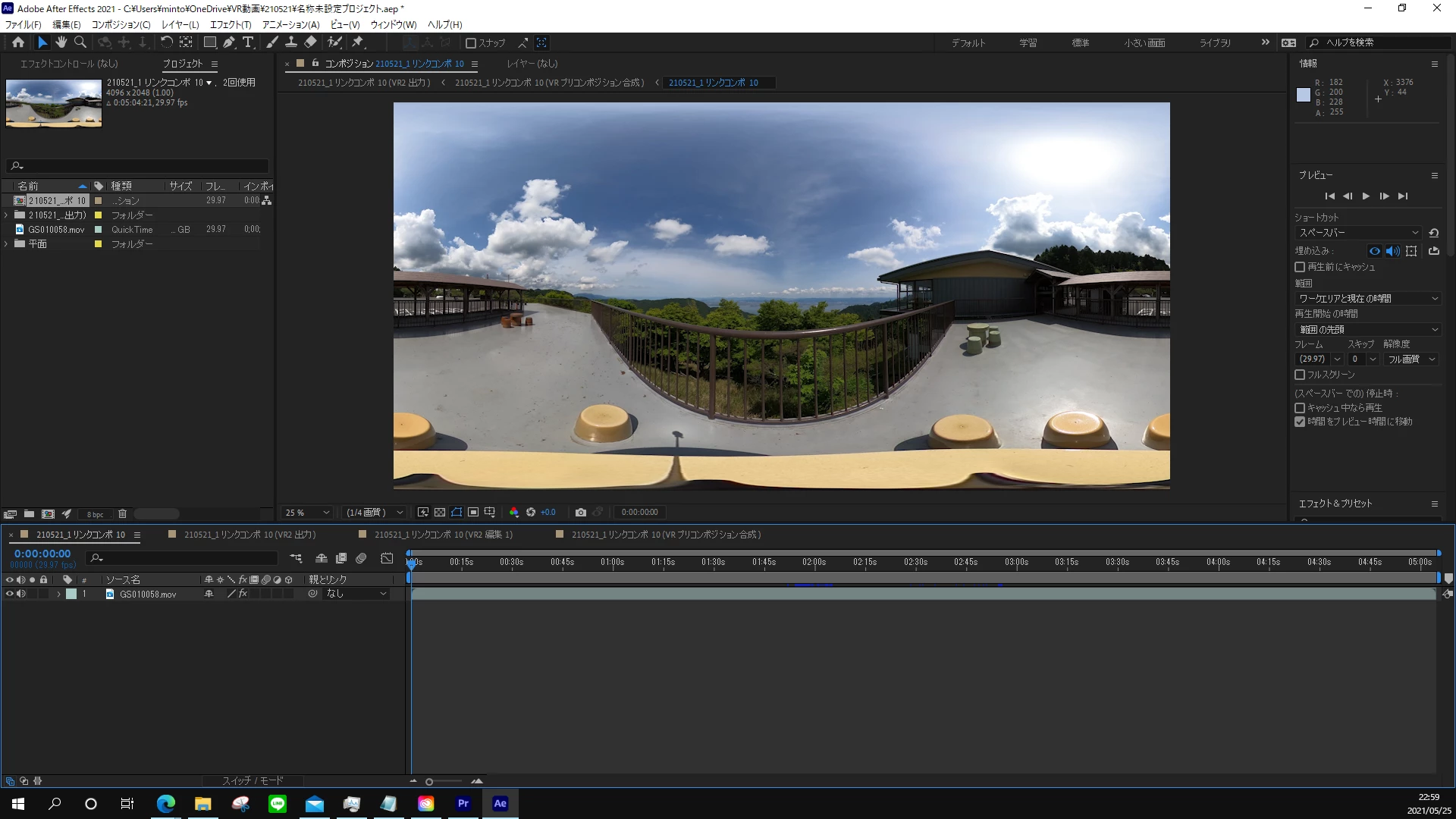
Task: Click the 8 bpc color depth button
Action: (x=95, y=514)
